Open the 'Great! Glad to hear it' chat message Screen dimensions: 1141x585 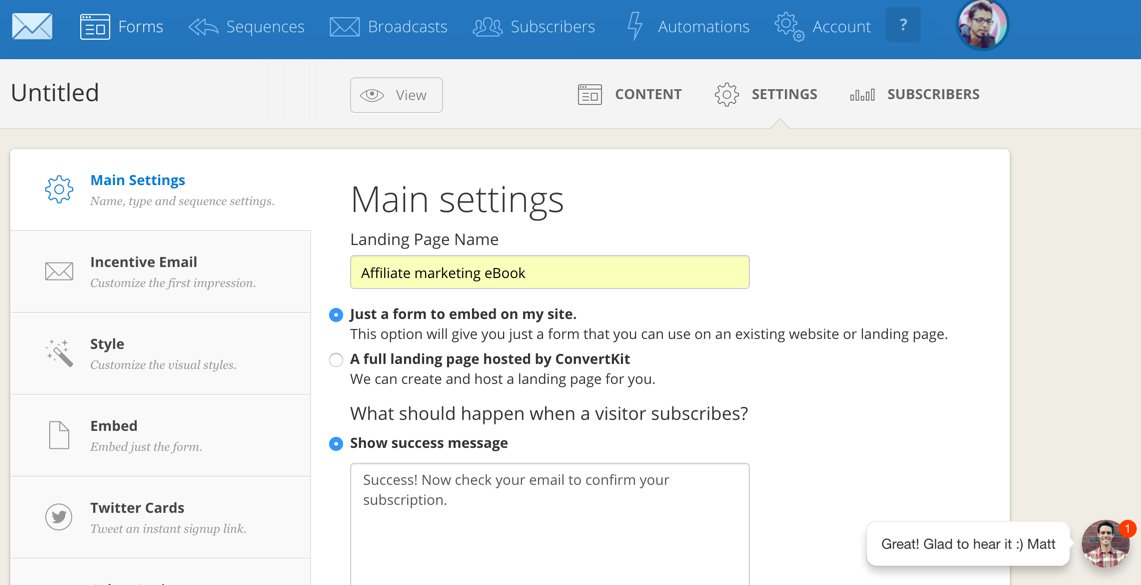click(x=968, y=544)
